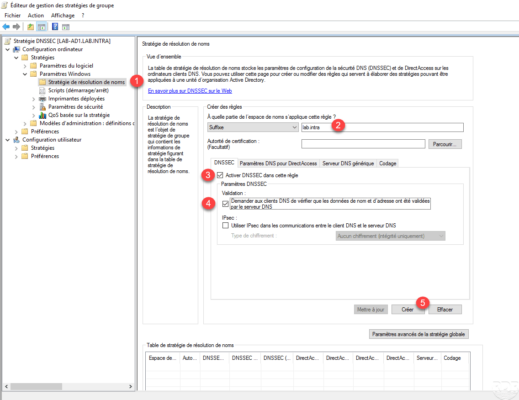The height and width of the screenshot is (400, 519).
Task: Expand Paramètres du logiciel node
Action: point(25,66)
